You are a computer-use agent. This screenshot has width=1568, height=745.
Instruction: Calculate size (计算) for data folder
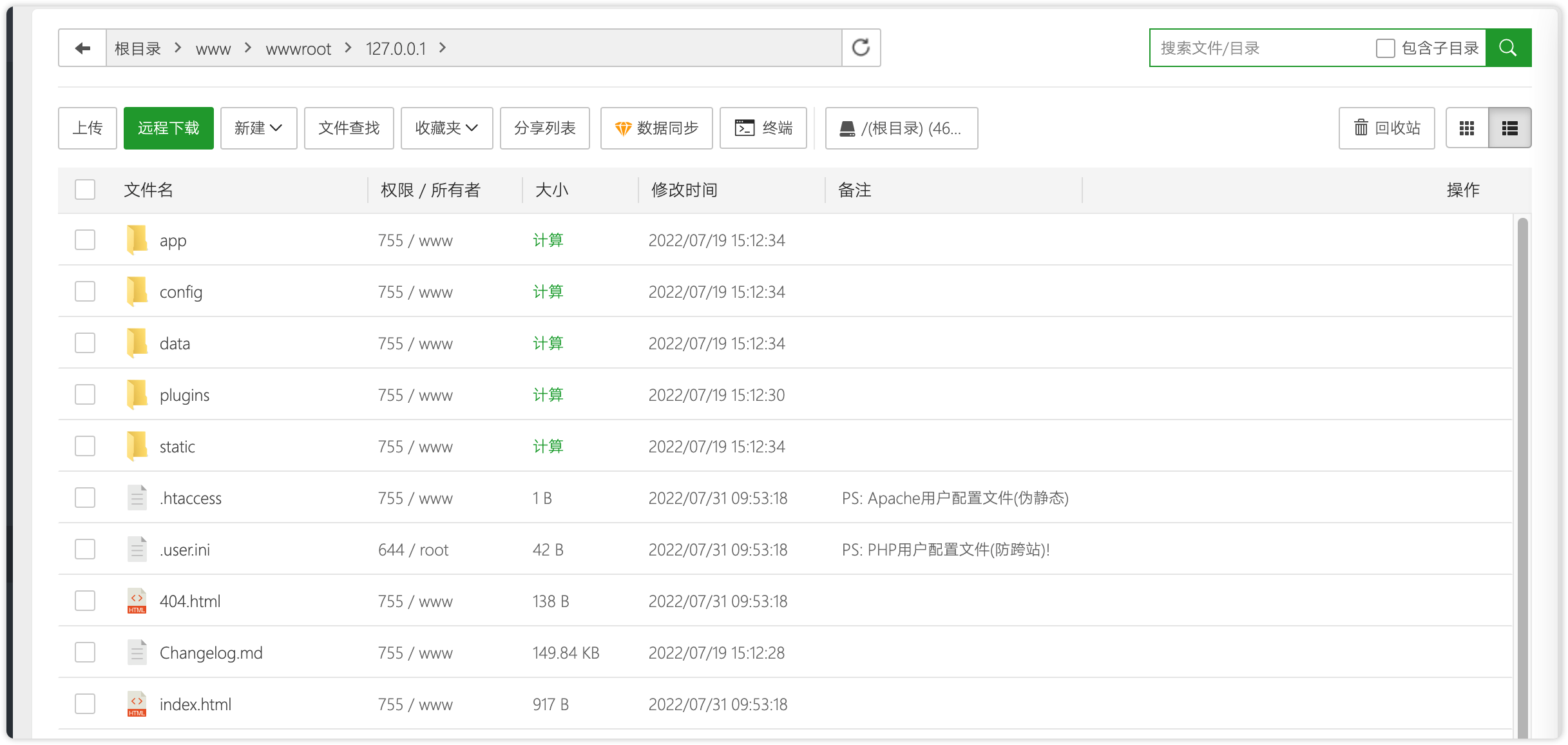(548, 343)
